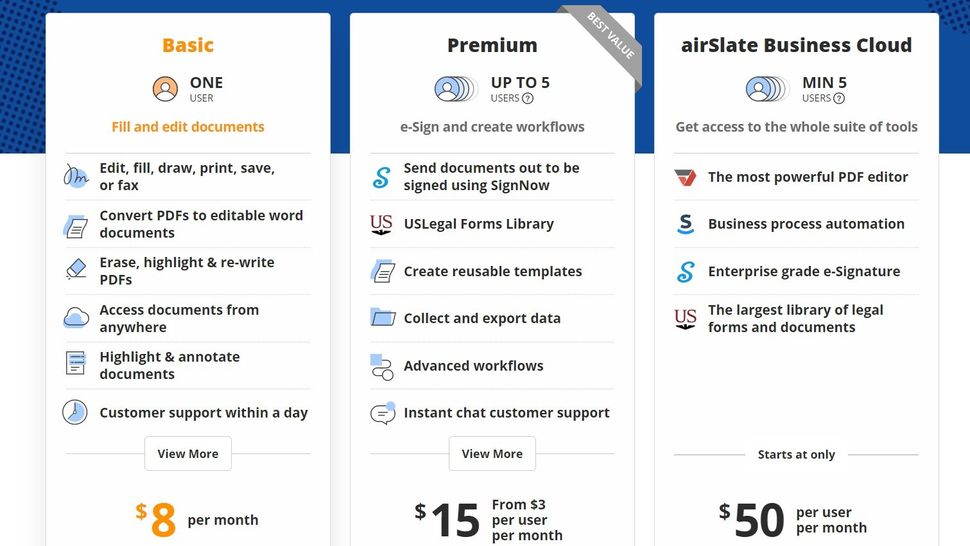Click the folder icon for Collect and export data
970x546 pixels.
point(382,318)
